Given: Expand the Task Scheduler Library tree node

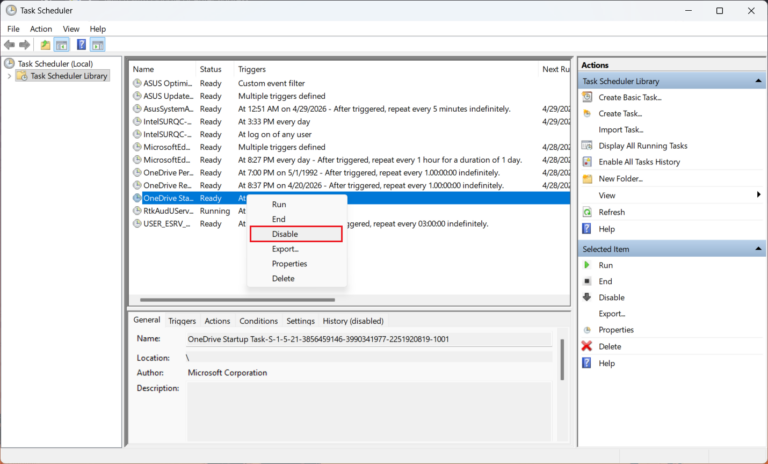Looking at the screenshot, I should click(x=9, y=76).
